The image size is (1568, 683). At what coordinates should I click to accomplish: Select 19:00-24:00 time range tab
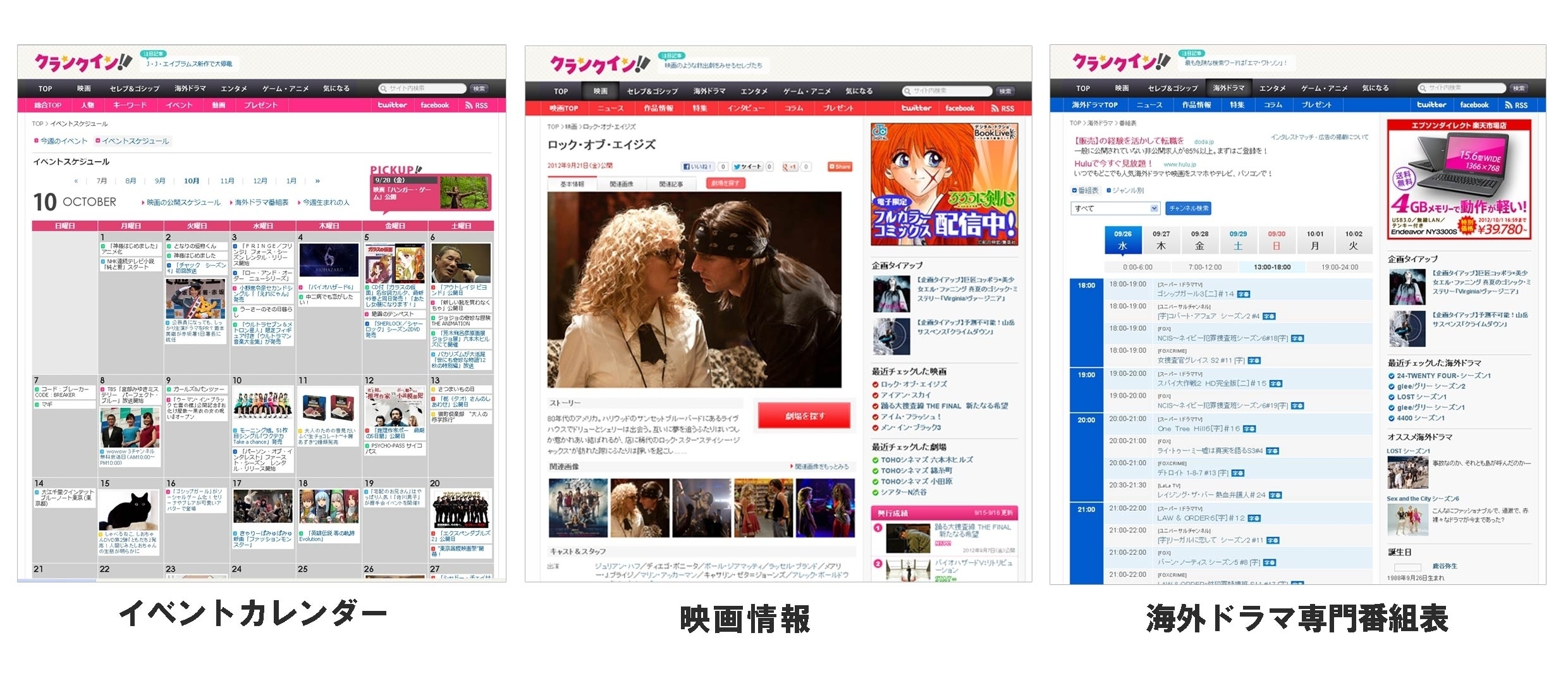1339,268
